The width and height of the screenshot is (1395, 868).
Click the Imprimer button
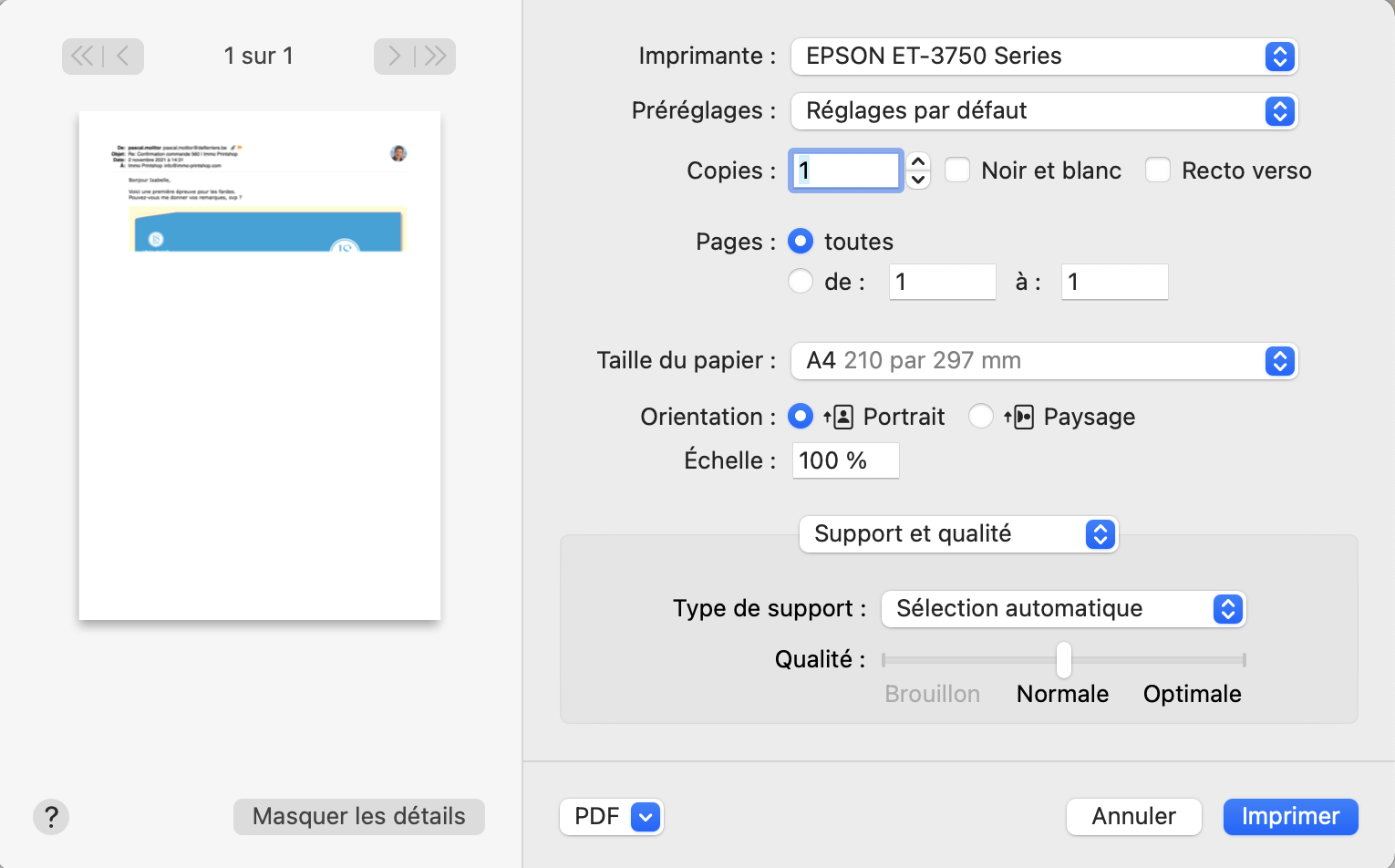coord(1290,817)
